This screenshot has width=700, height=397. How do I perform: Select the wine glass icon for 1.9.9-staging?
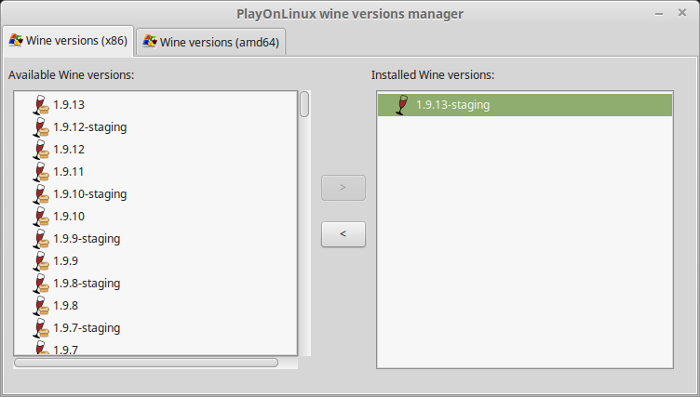(x=41, y=239)
